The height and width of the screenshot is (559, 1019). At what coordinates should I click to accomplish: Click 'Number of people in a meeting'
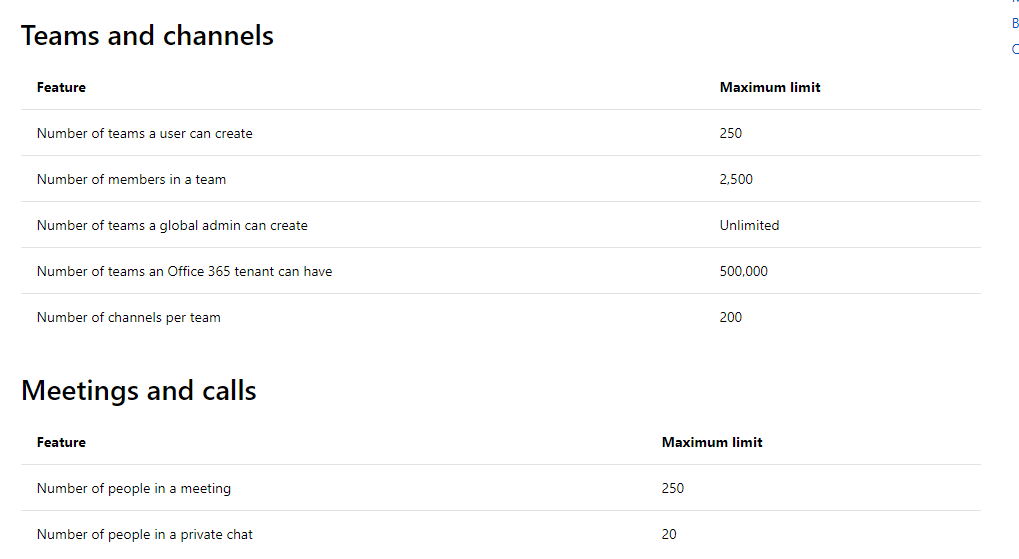click(x=134, y=488)
